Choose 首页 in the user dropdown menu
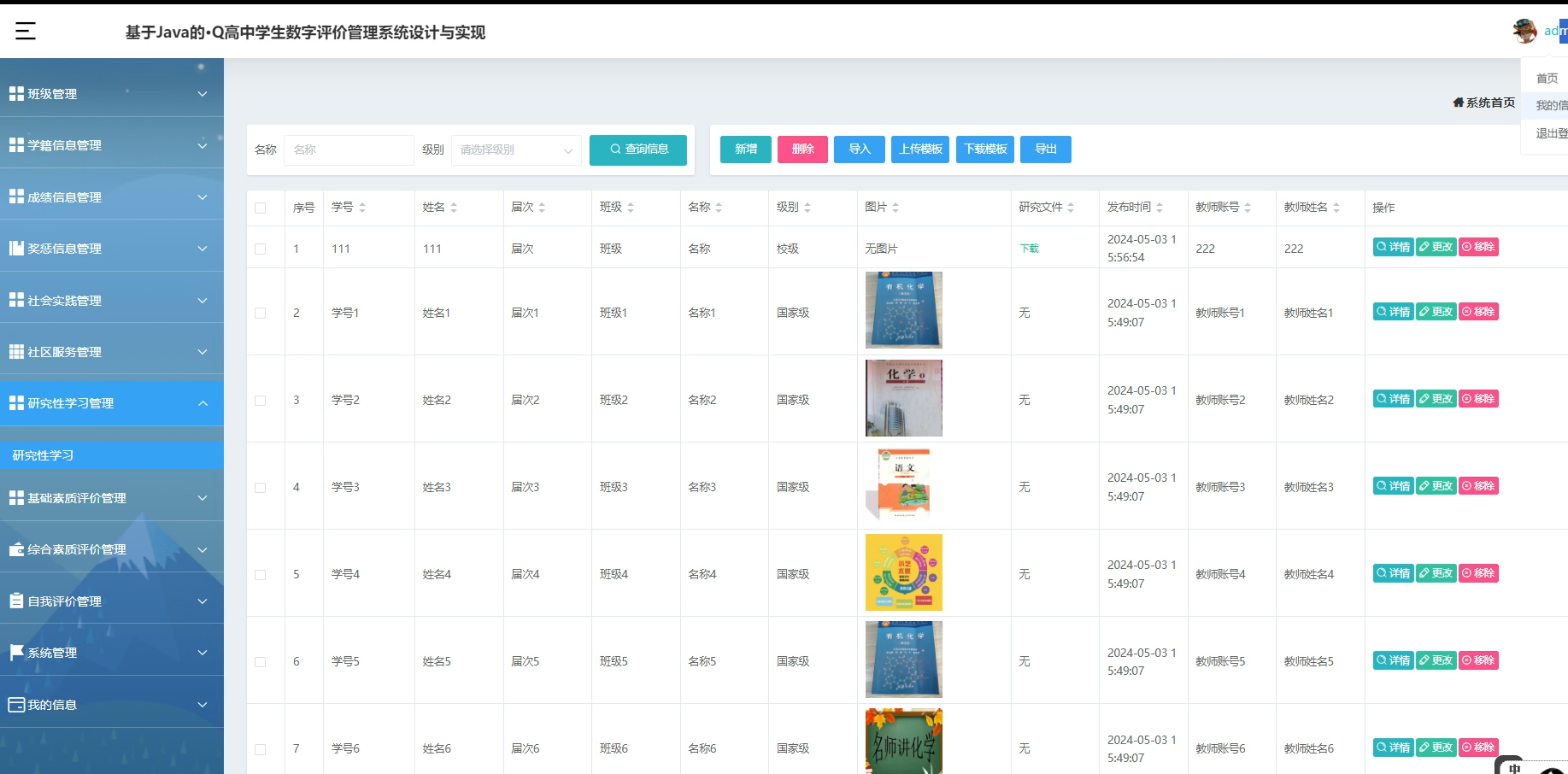The height and width of the screenshot is (774, 1568). (x=1546, y=78)
